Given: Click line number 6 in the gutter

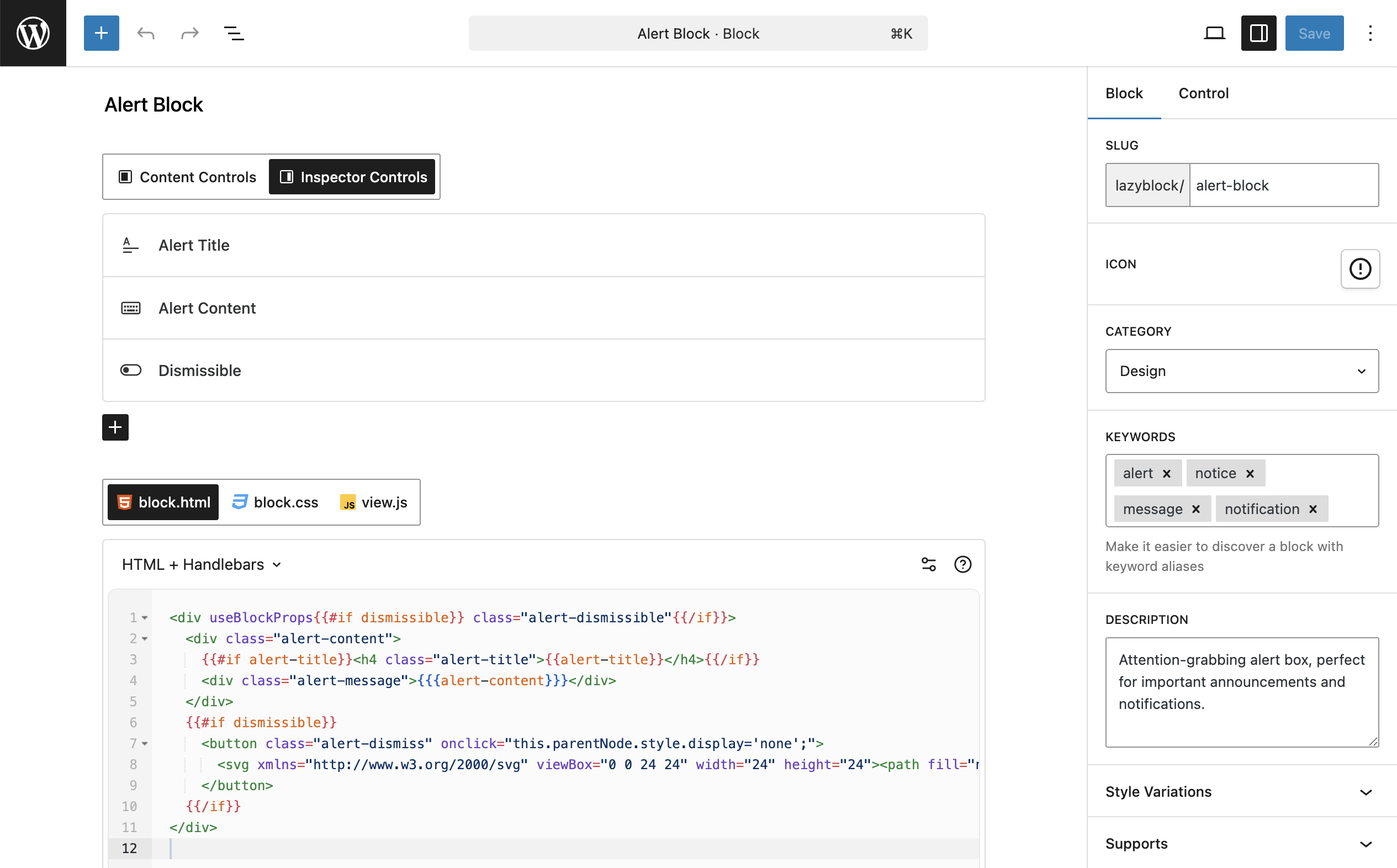Looking at the screenshot, I should [133, 722].
